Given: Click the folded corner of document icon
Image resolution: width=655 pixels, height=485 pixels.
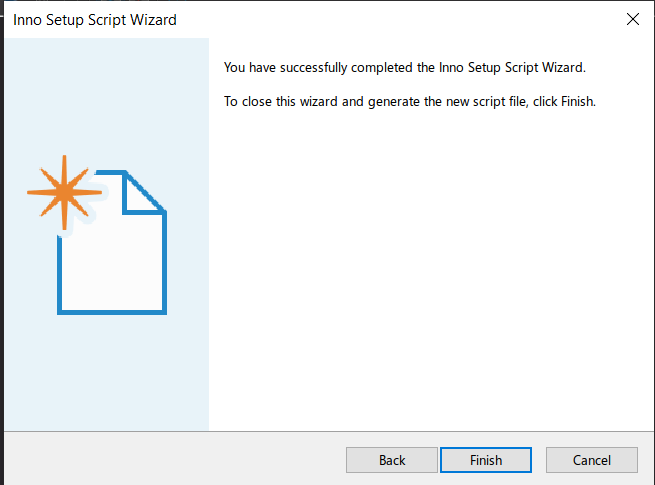Looking at the screenshot, I should click(144, 192).
